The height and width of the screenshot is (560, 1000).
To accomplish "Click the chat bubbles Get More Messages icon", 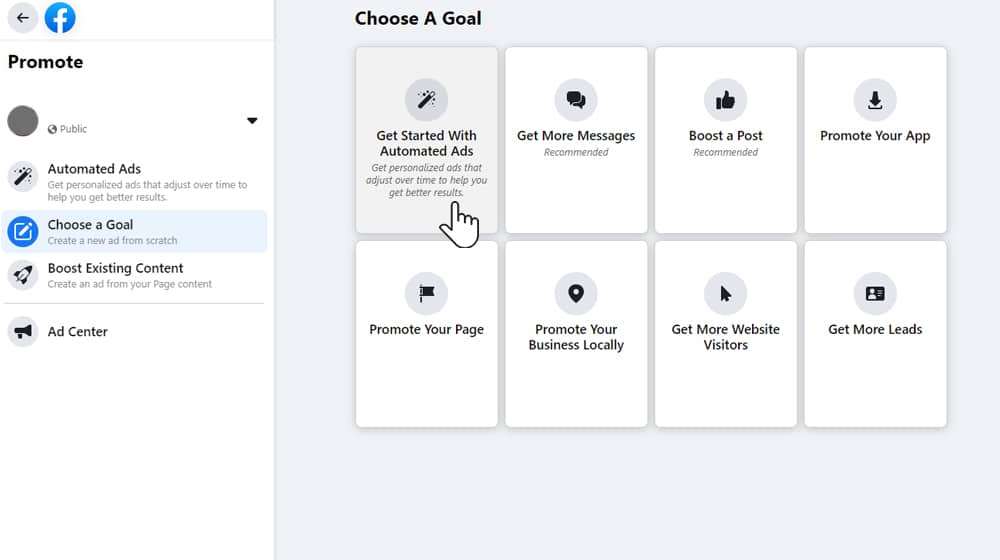I will click(x=576, y=100).
